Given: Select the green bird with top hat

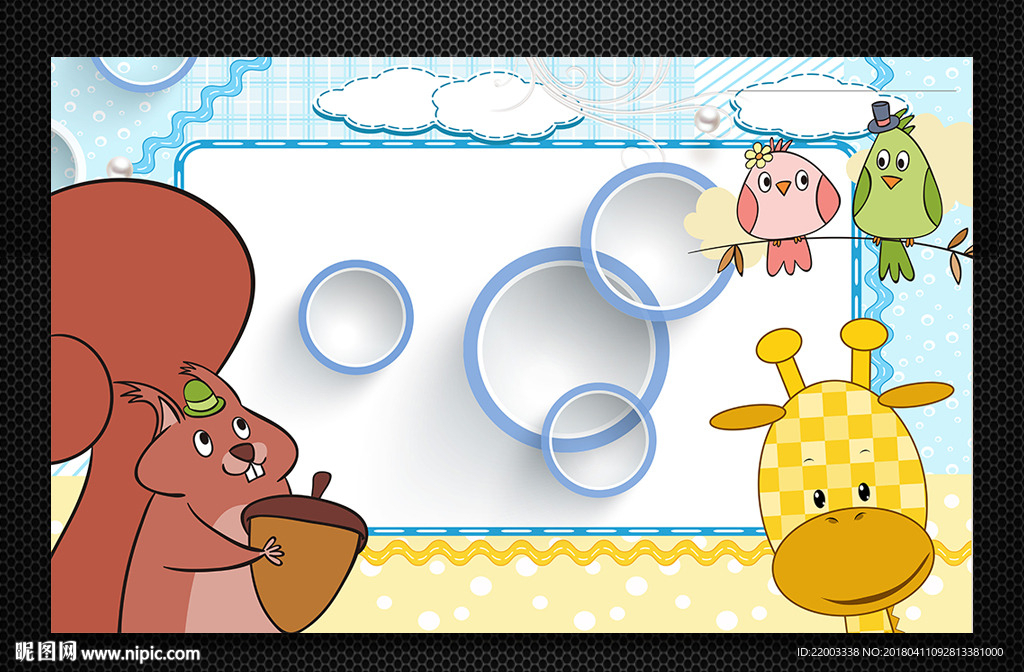Looking at the screenshot, I should [x=897, y=191].
